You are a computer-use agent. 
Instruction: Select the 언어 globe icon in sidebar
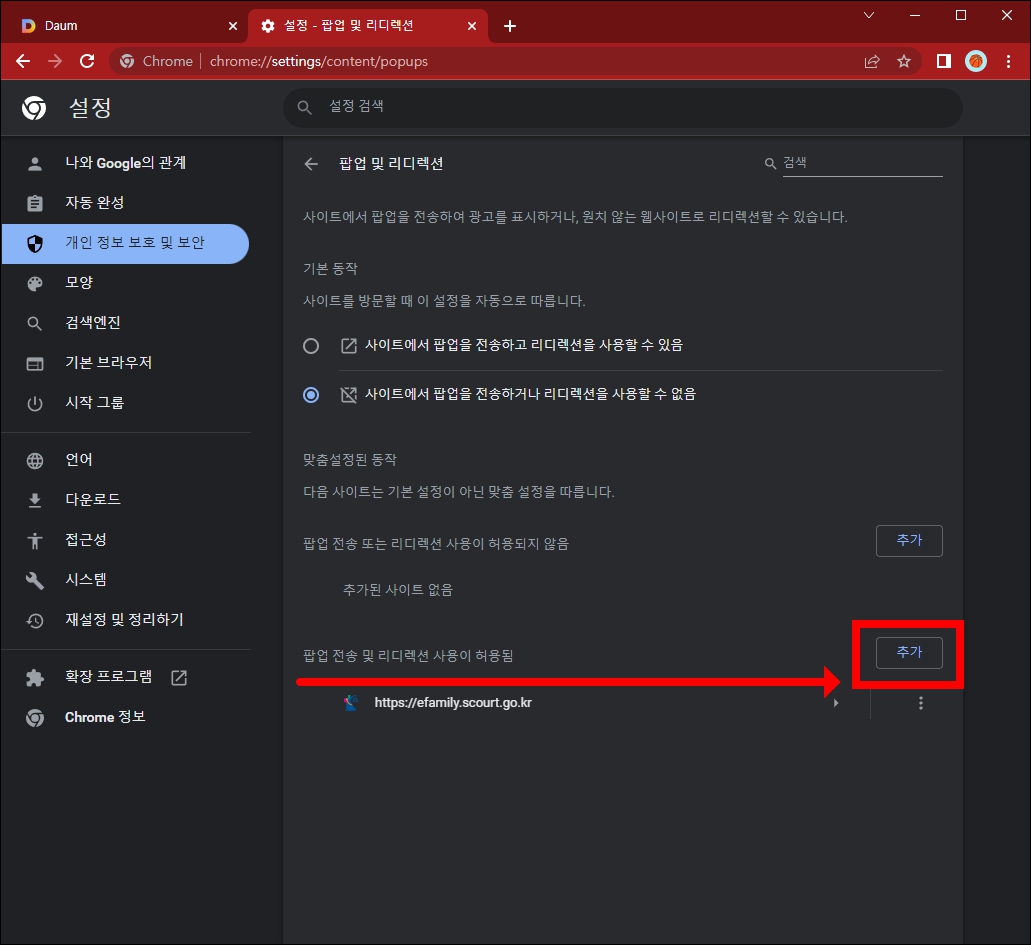(x=35, y=459)
